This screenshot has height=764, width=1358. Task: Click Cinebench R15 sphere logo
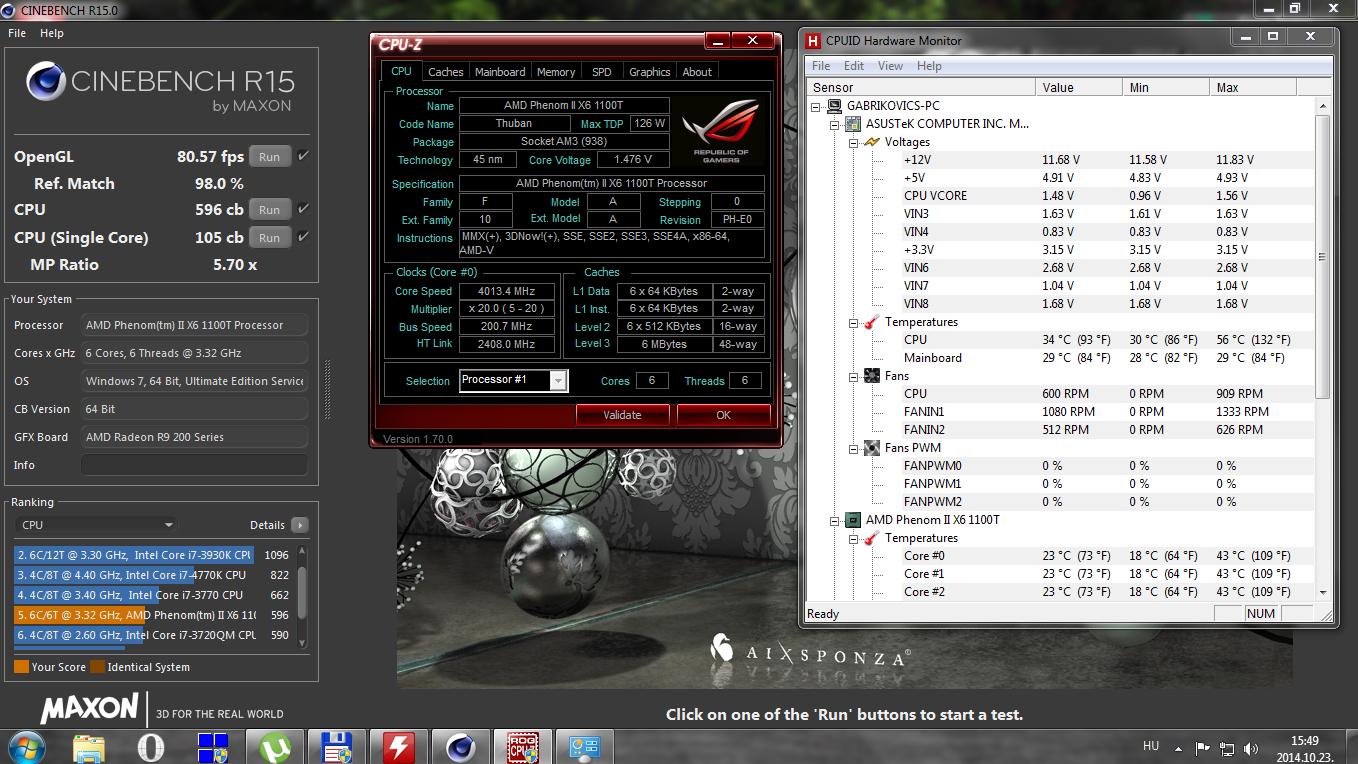point(46,82)
